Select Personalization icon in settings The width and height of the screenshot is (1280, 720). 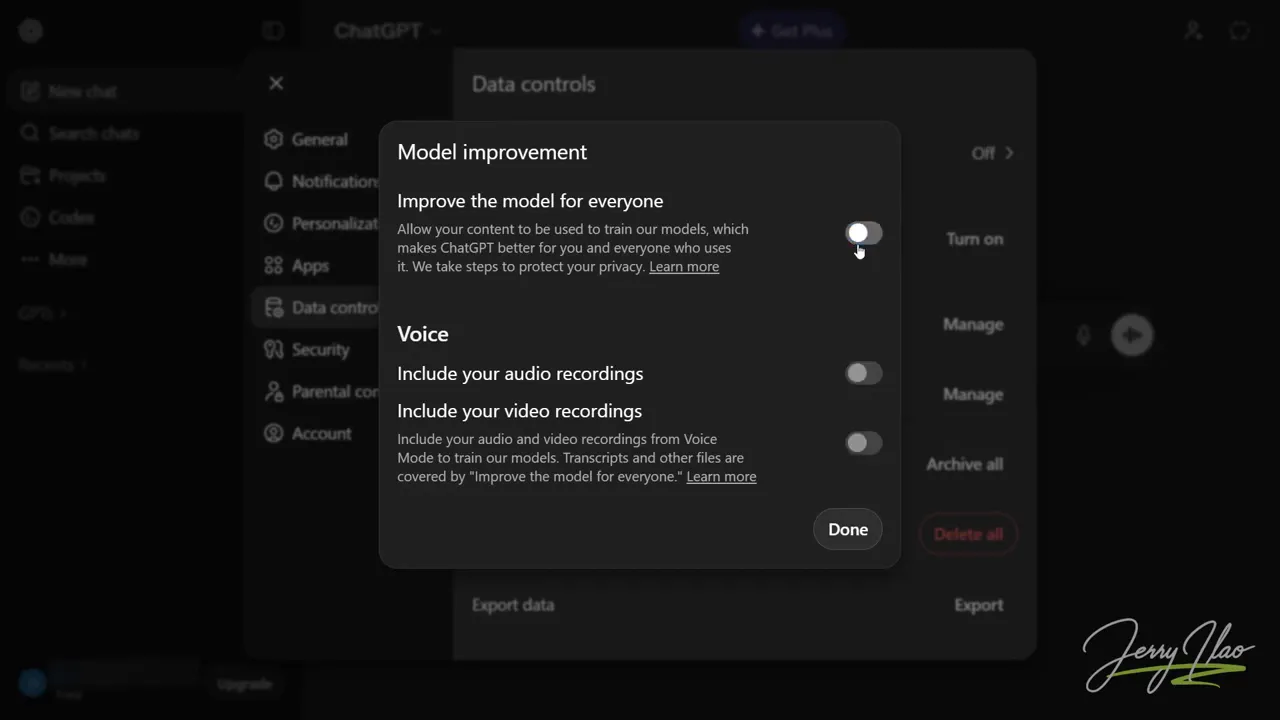[x=273, y=223]
